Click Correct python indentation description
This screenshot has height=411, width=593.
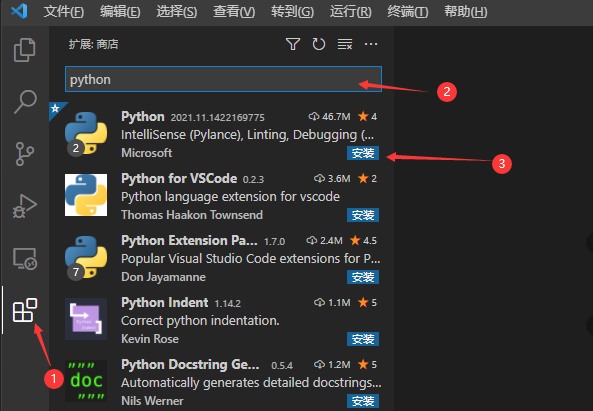point(200,321)
